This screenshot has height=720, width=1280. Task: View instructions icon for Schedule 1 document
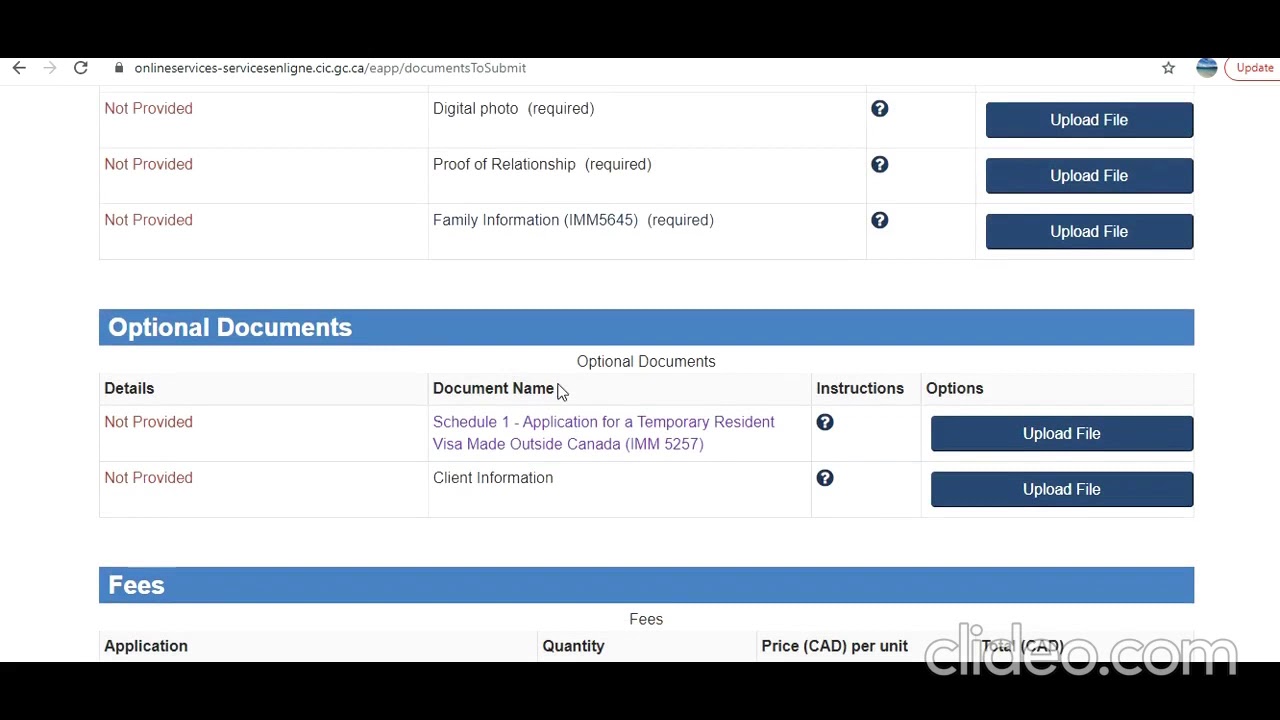[825, 423]
